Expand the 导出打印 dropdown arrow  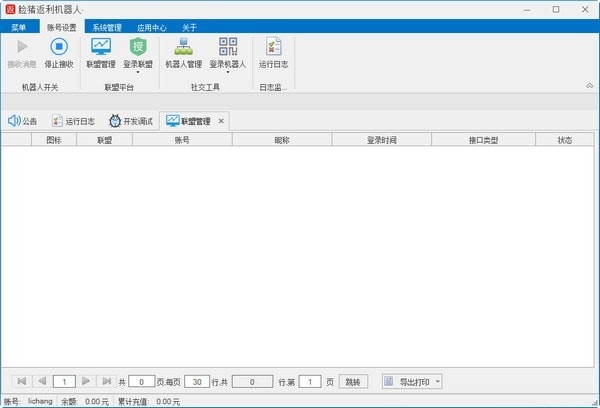tap(437, 382)
